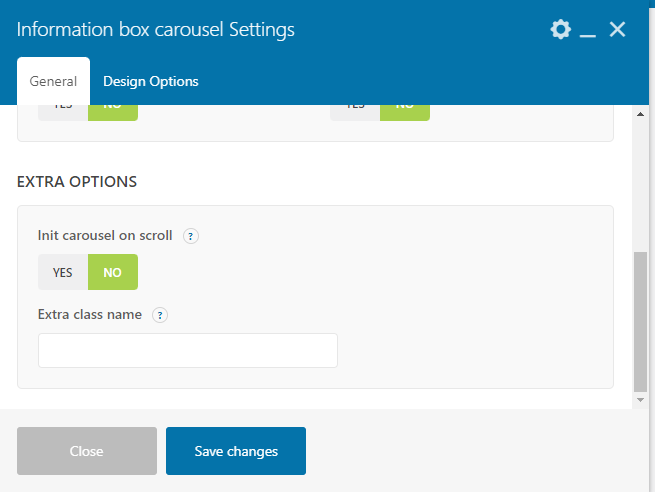This screenshot has height=492, width=655.
Task: Click help icon next to Extra class name
Action: (160, 315)
